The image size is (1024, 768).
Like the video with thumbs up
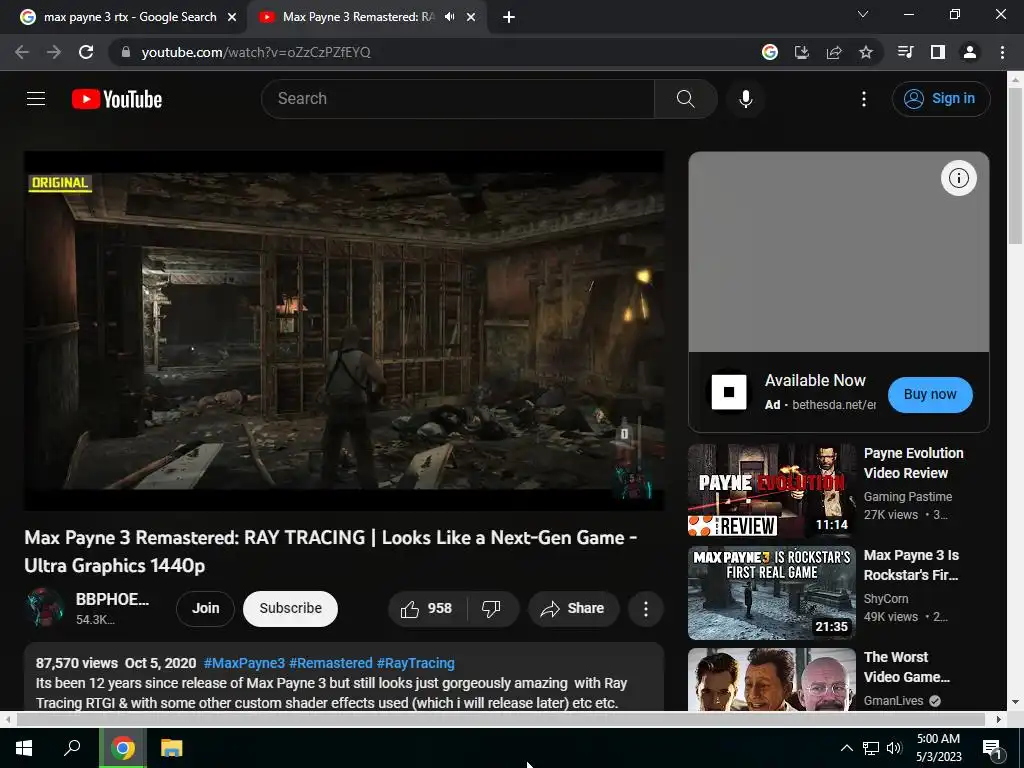coord(427,609)
